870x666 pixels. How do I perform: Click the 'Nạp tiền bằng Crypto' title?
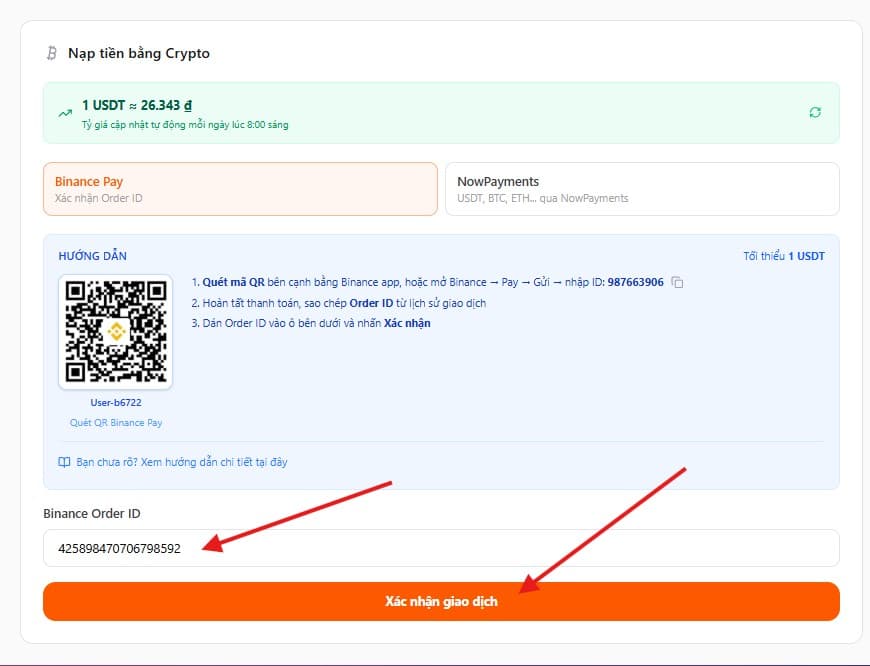[x=139, y=53]
